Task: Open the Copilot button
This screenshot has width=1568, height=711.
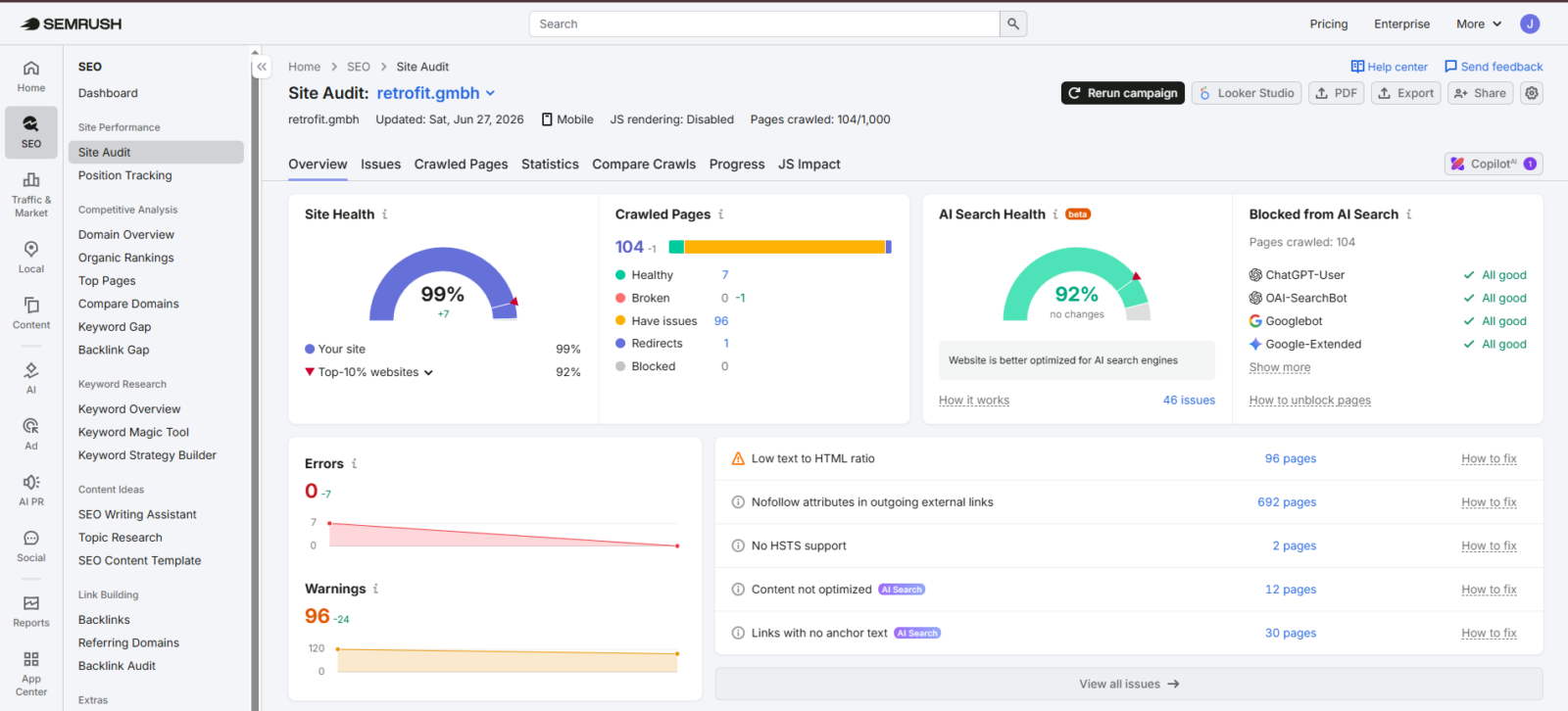Action: pos(1494,164)
